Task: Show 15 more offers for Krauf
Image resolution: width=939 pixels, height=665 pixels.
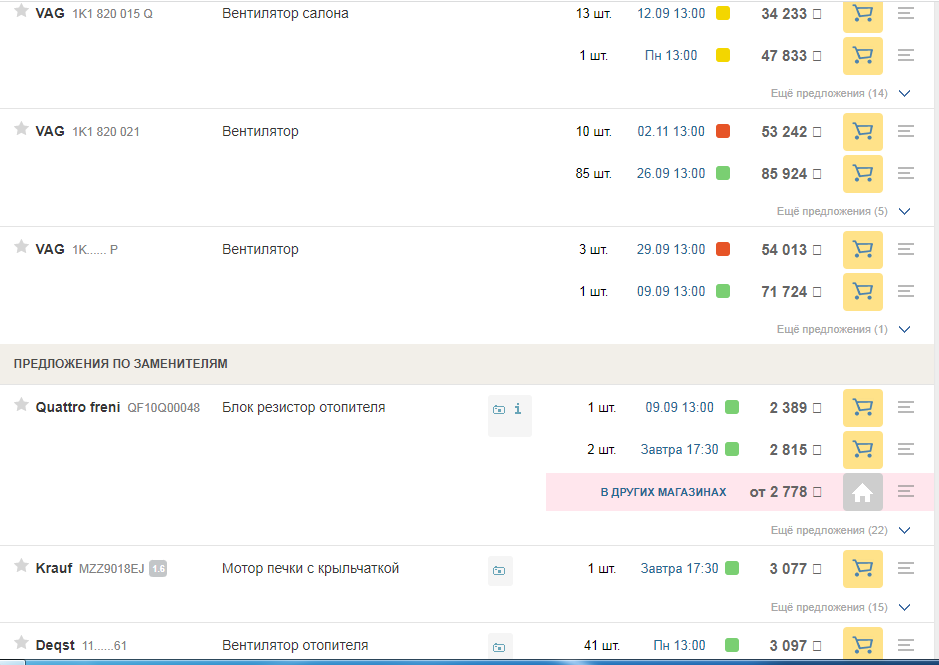Action: coord(839,607)
